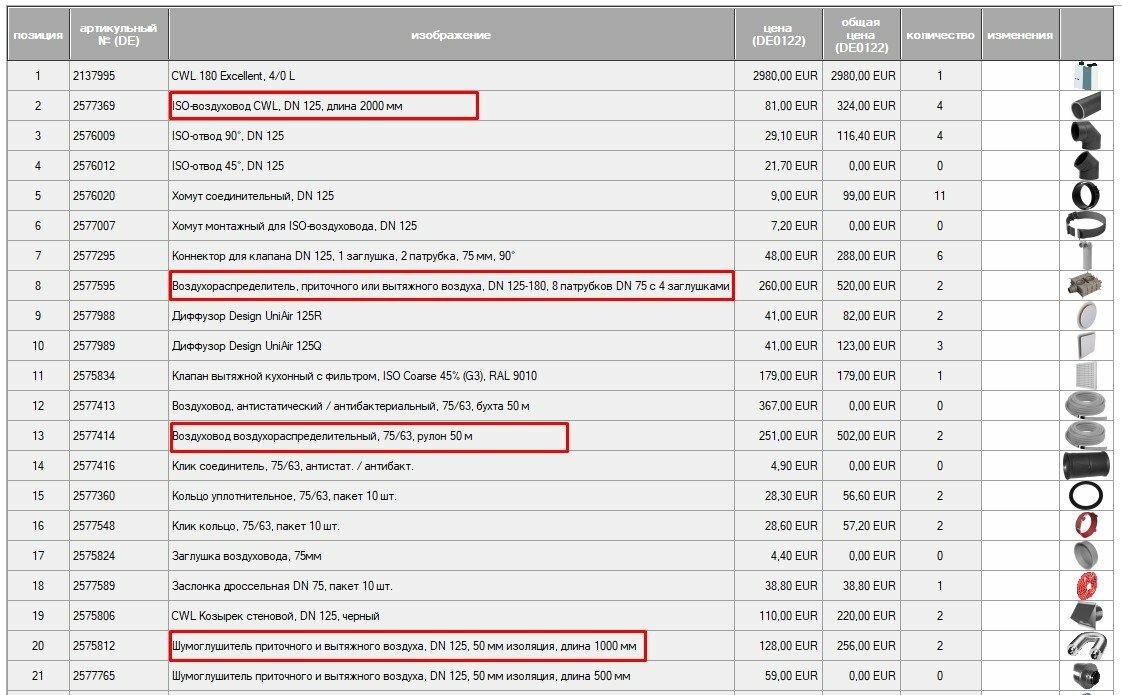Select the Воздуховод, антистатический / антибактериальный description

[x=351, y=407]
